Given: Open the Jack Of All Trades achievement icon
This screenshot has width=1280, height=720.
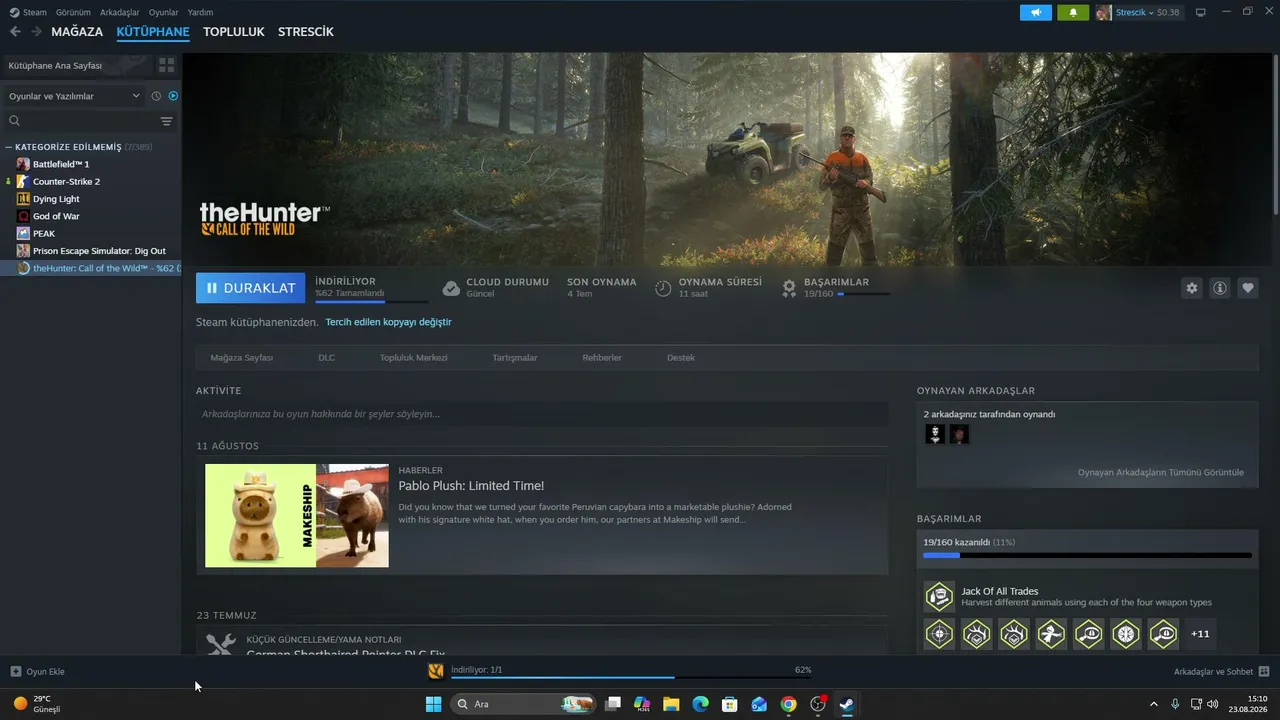Looking at the screenshot, I should tap(939, 597).
